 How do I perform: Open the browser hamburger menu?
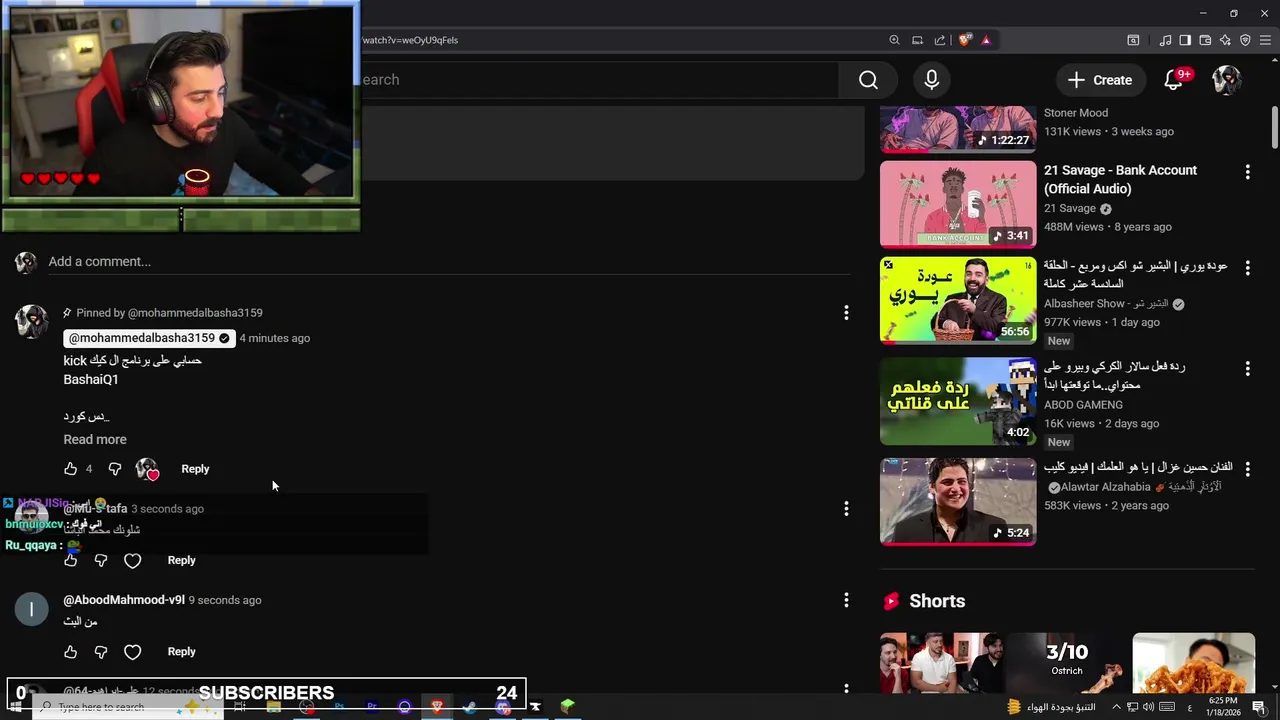1265,40
